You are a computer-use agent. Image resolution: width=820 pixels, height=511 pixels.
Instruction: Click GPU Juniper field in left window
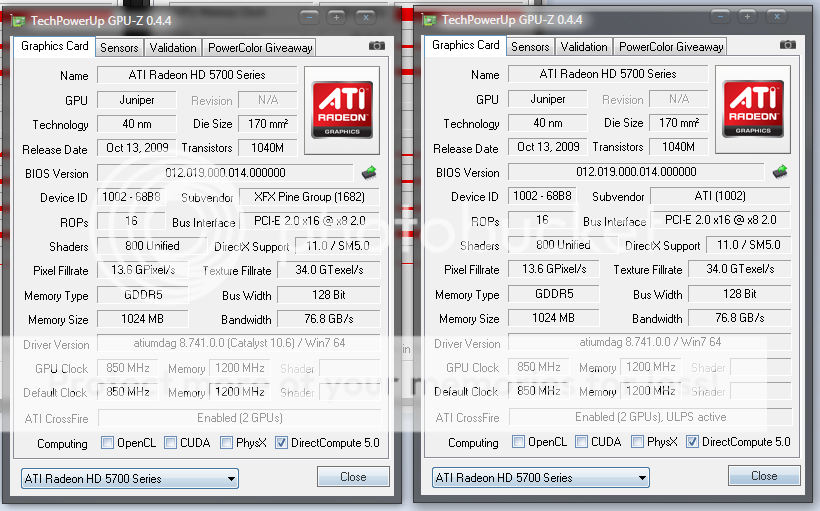coord(136,100)
